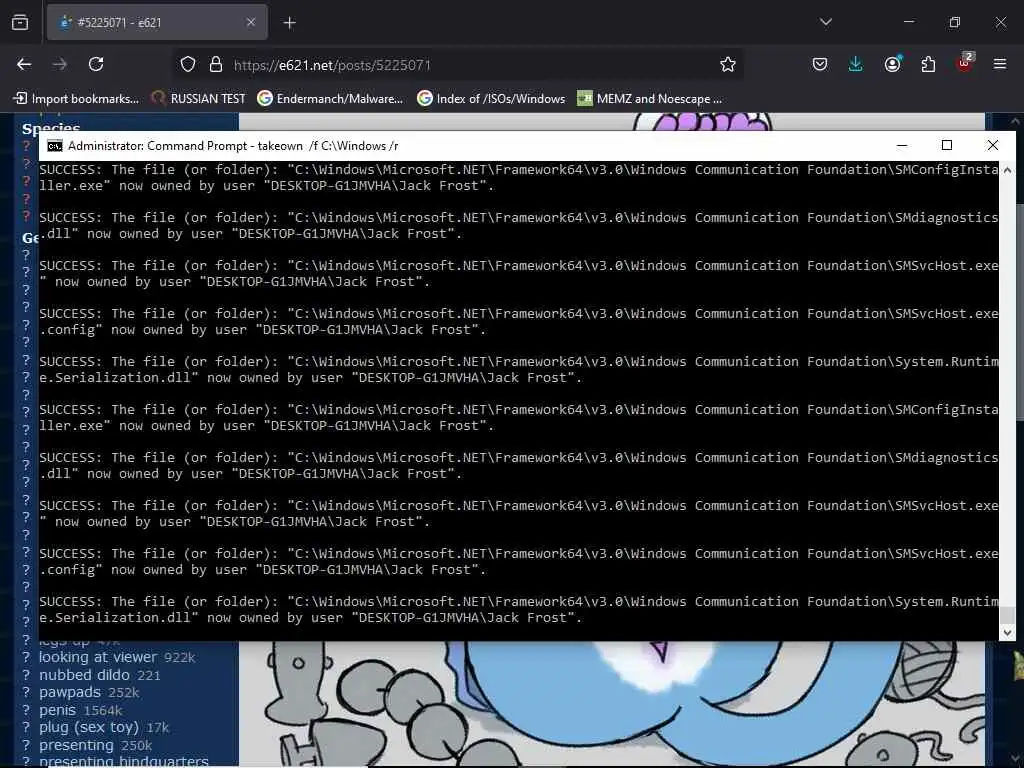Minimize the Firefox browser window
This screenshot has height=768, width=1024.
click(909, 22)
